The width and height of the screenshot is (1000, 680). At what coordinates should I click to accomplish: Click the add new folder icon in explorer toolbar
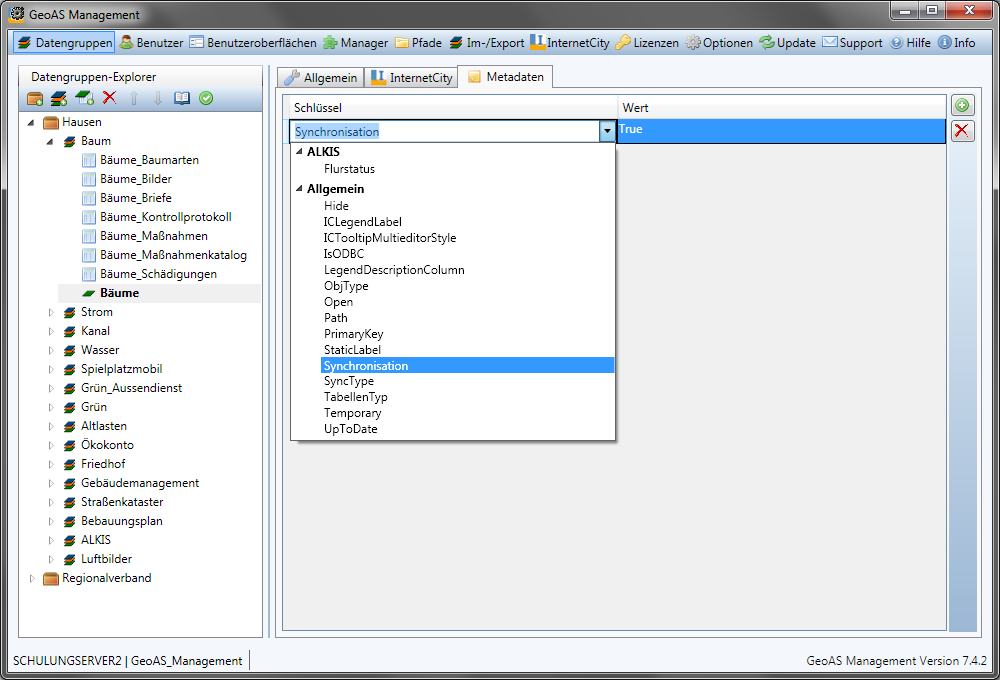tap(35, 98)
